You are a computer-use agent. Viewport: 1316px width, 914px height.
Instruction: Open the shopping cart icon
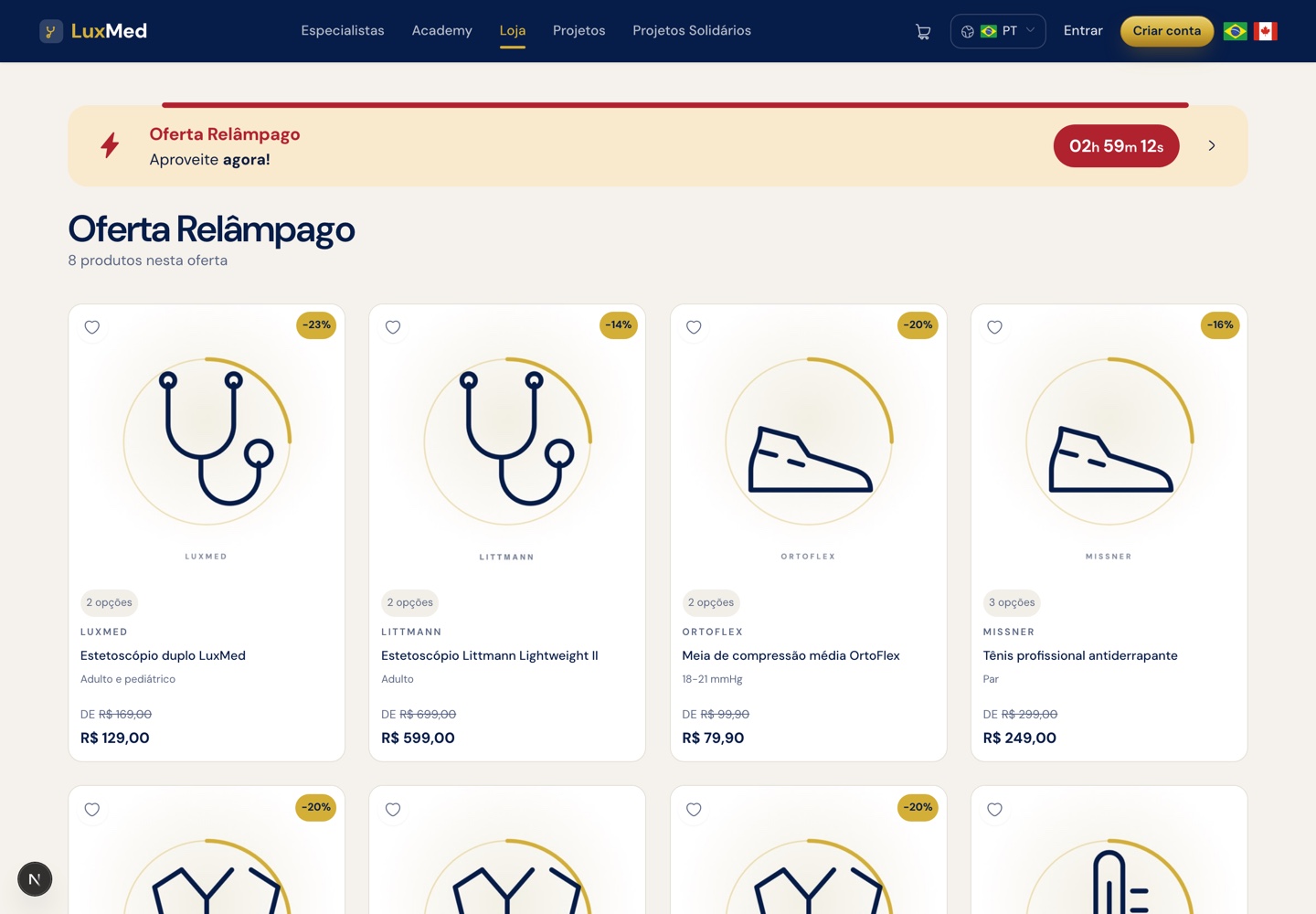click(923, 31)
